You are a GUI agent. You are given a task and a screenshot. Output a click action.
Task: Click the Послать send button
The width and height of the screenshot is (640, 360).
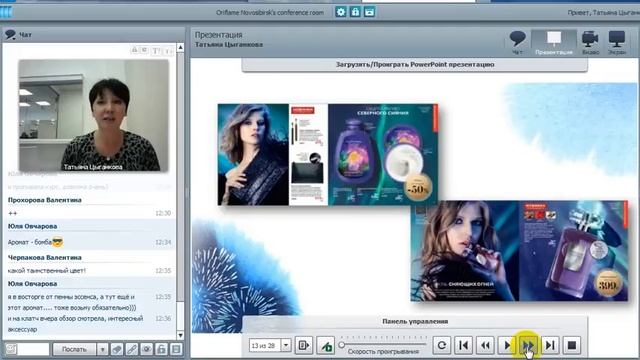[x=74, y=349]
